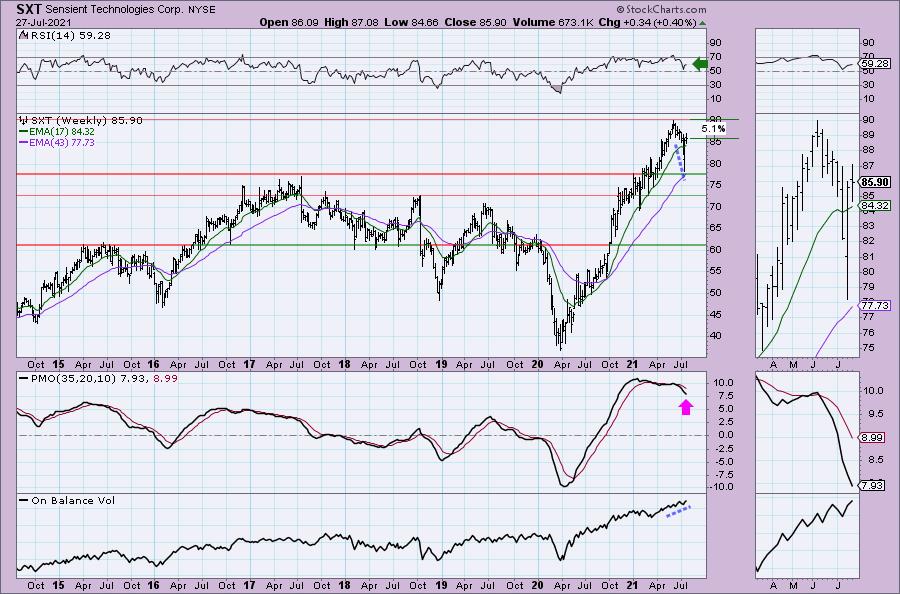Viewport: 900px width, 594px height.
Task: Click the 82 label on the zoom price axis
Action: tap(868, 242)
